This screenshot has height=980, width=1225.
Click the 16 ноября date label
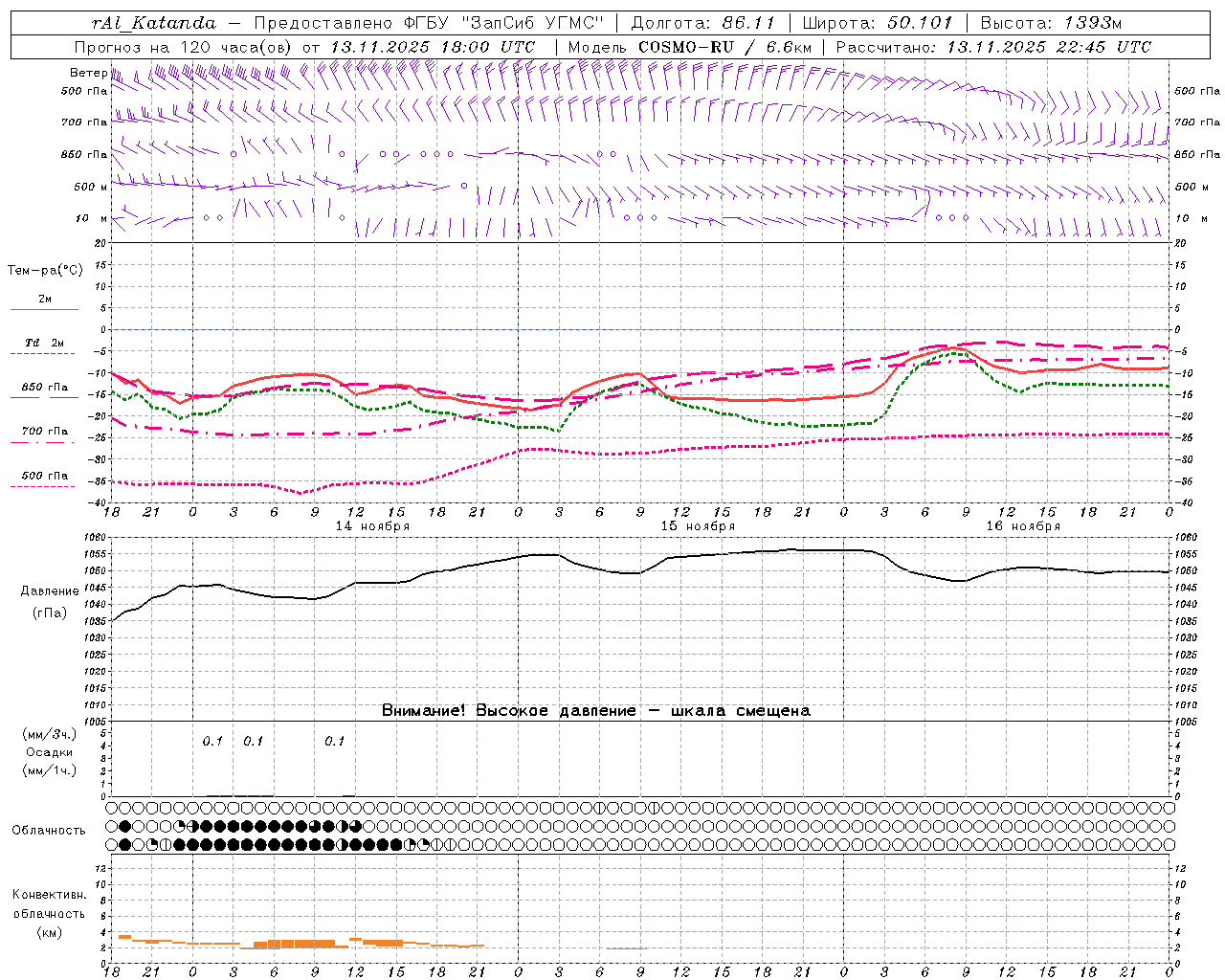tap(1023, 526)
